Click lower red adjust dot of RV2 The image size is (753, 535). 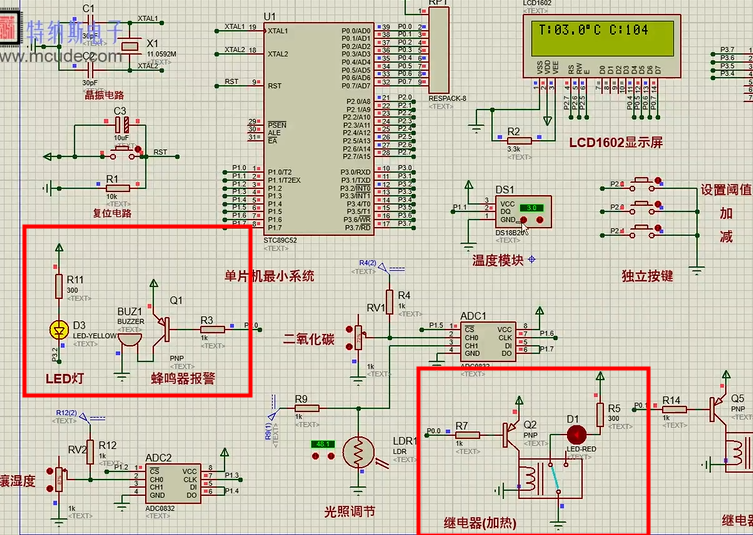pyautogui.click(x=50, y=488)
